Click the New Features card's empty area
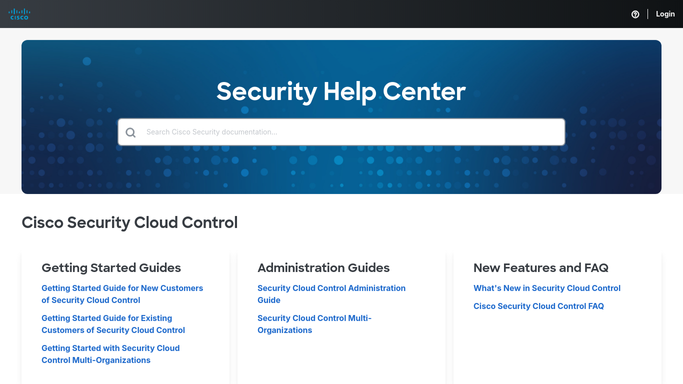Image resolution: width=683 pixels, height=384 pixels. pos(557,348)
